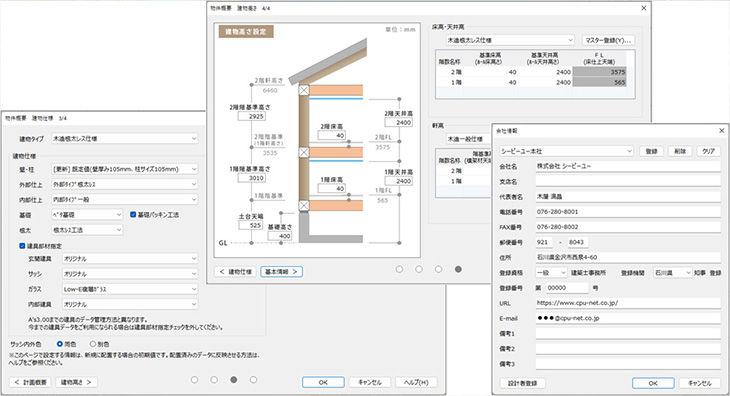Open the 登録資格 一級 dropdown

pyautogui.click(x=551, y=273)
